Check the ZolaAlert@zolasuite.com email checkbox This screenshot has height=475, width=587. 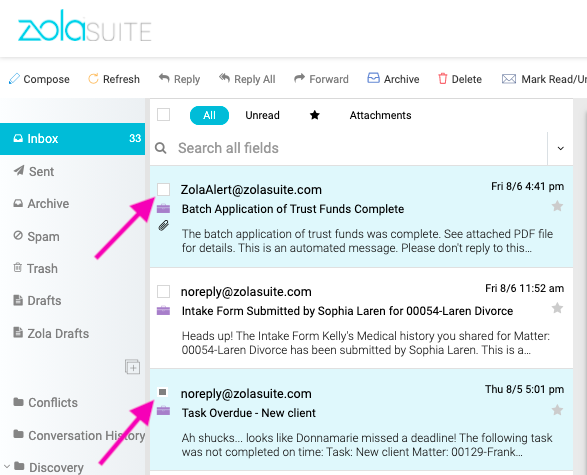[x=163, y=189]
